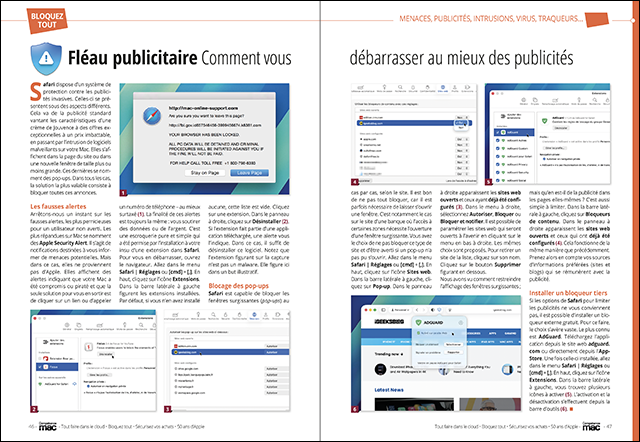Screen dimensions: 640x442
Task: Click the autofill pencil icon in the screenshot 2 toolbar
Action: [x=102, y=325]
